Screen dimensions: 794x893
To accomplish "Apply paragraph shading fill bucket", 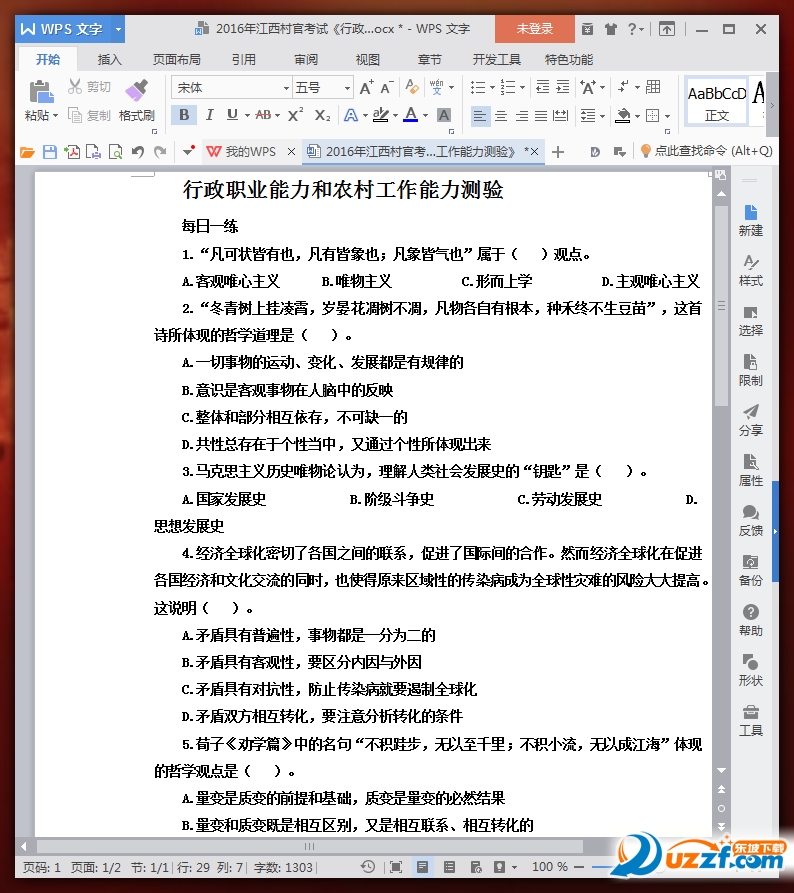I will [x=623, y=116].
